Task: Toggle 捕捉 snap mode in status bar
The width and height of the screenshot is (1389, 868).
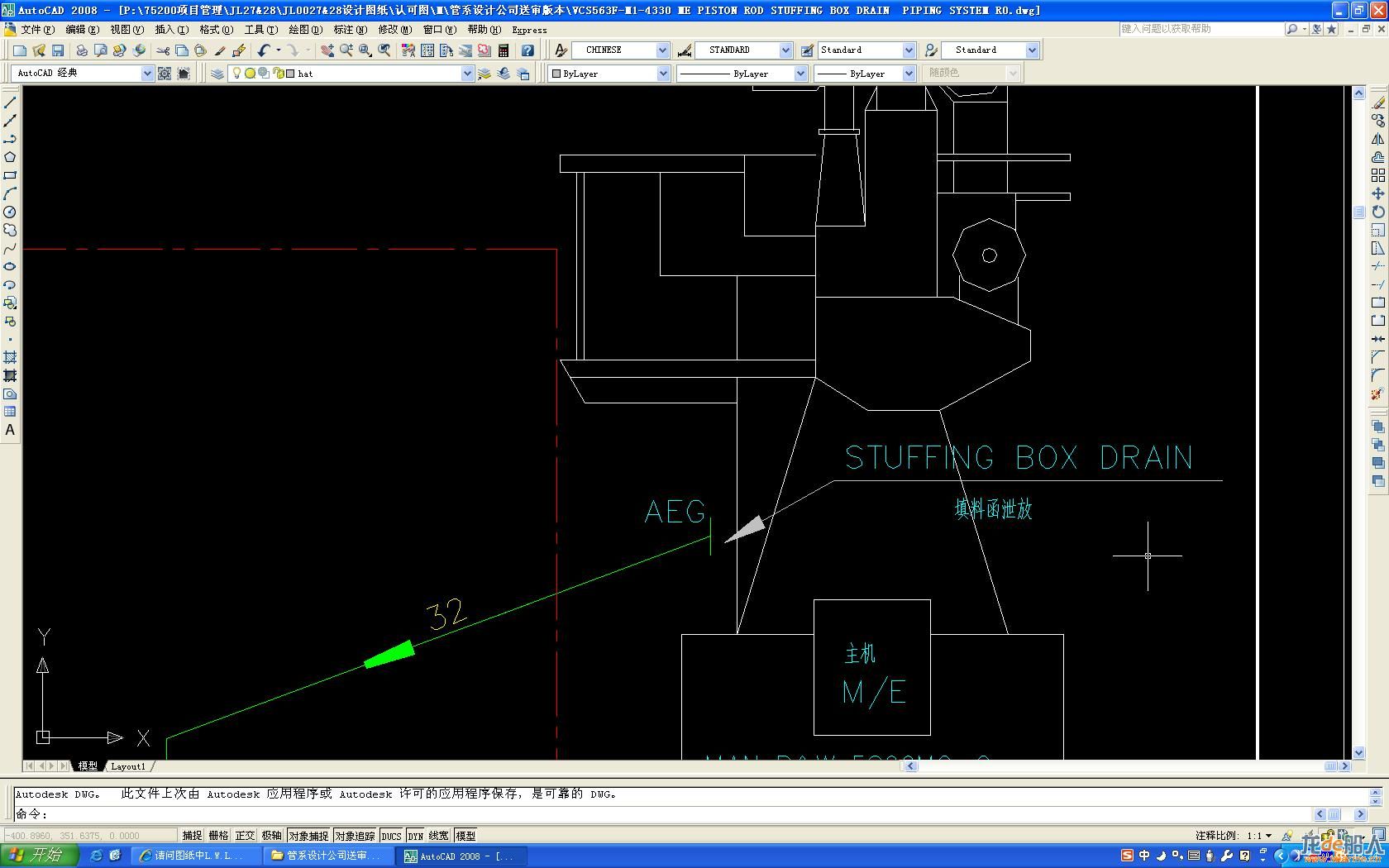Action: (192, 836)
